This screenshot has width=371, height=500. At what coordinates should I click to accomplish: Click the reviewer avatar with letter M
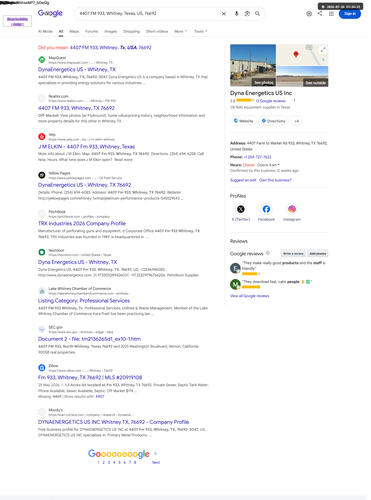235,284
